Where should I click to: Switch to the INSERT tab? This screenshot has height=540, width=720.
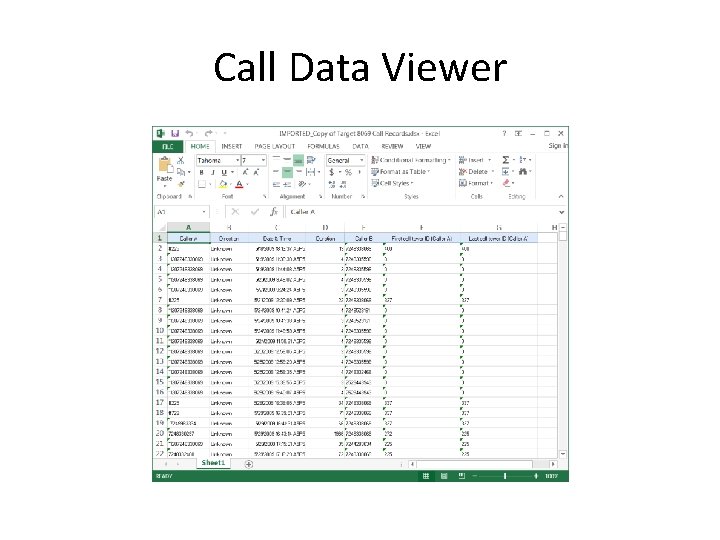[231, 146]
